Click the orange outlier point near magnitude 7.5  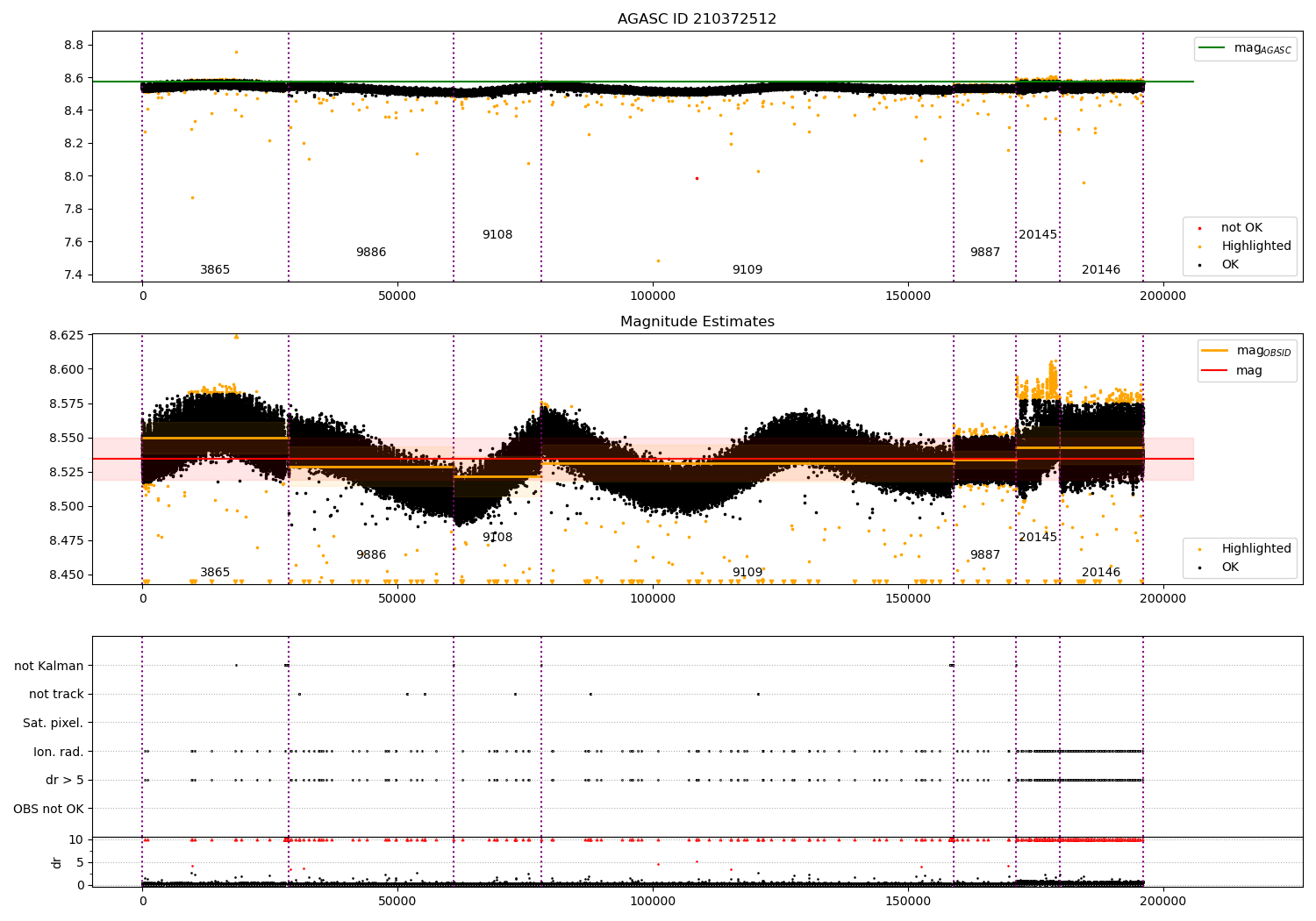(x=658, y=261)
